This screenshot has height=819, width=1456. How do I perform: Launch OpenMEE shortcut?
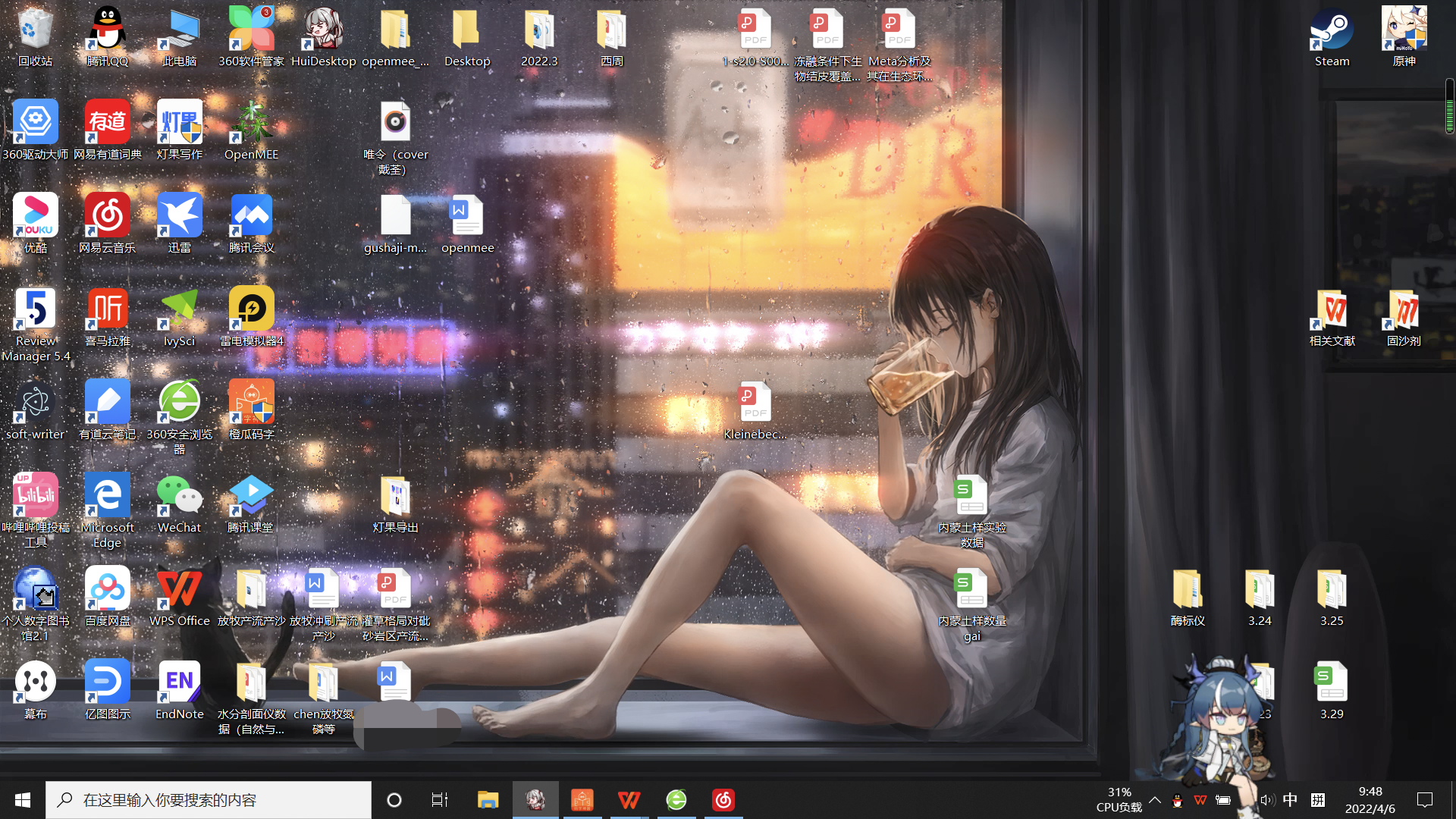251,130
